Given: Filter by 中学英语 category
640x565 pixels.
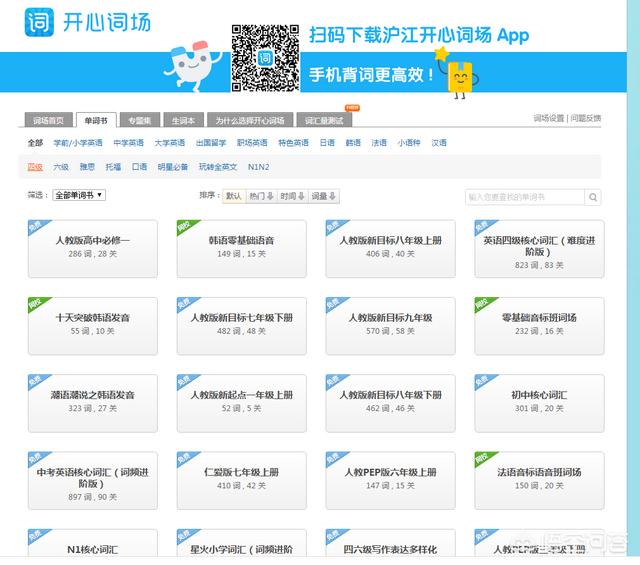Looking at the screenshot, I should coord(129,143).
